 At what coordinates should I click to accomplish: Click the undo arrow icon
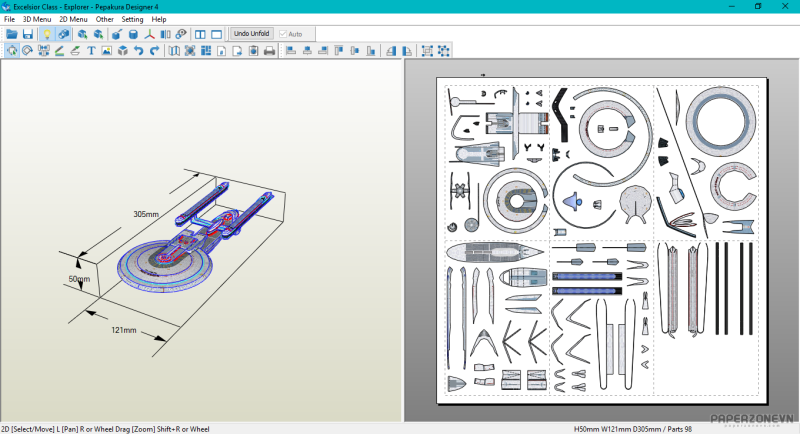point(138,51)
